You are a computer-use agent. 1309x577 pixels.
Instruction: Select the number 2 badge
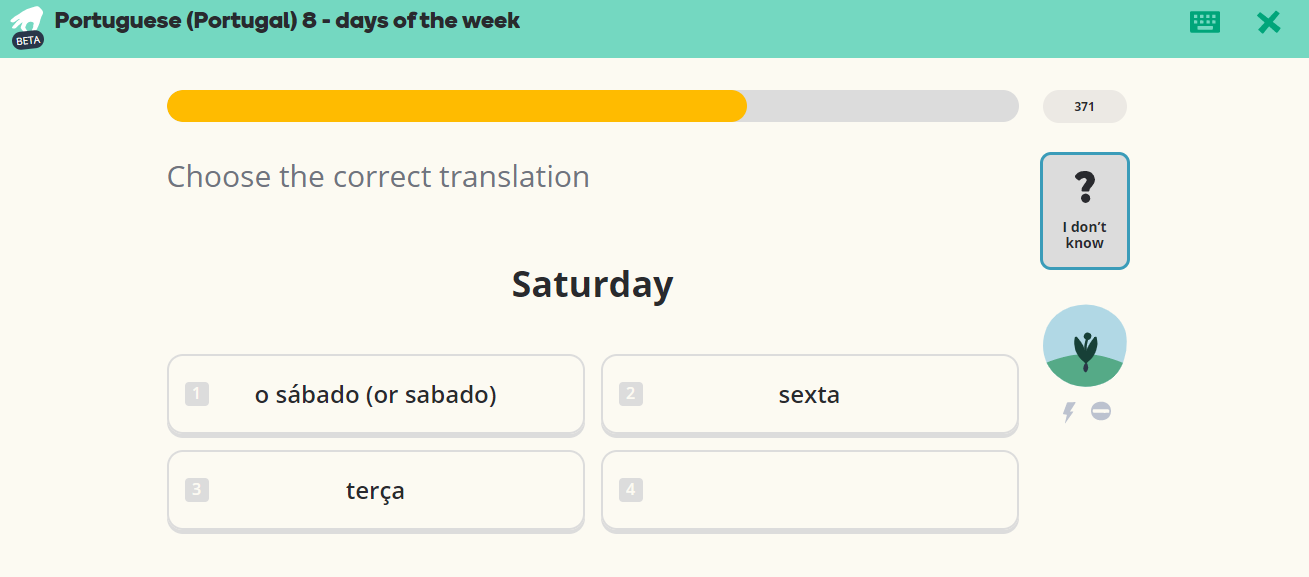630,394
